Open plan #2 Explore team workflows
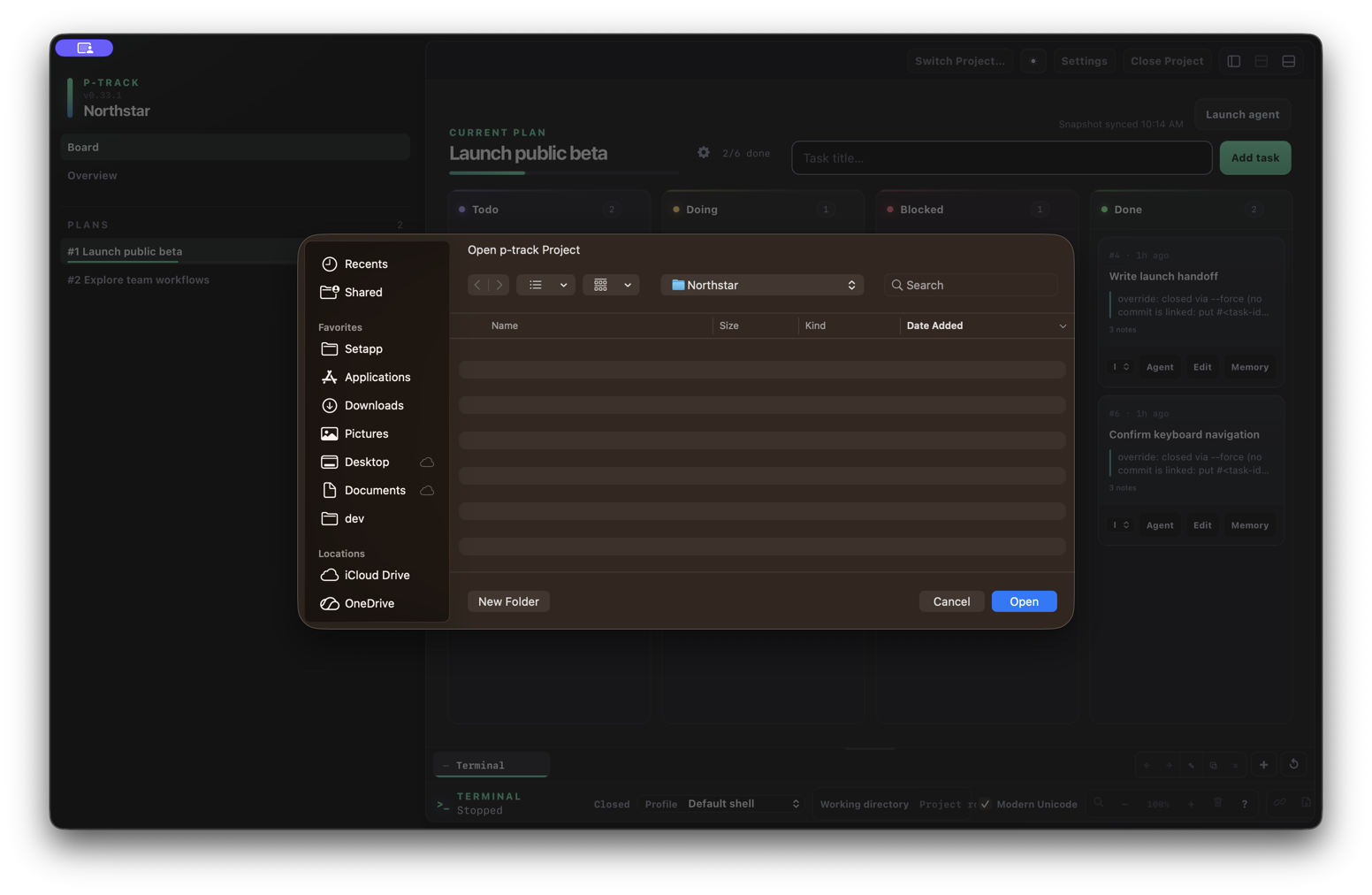The height and width of the screenshot is (895, 1372). 139,279
